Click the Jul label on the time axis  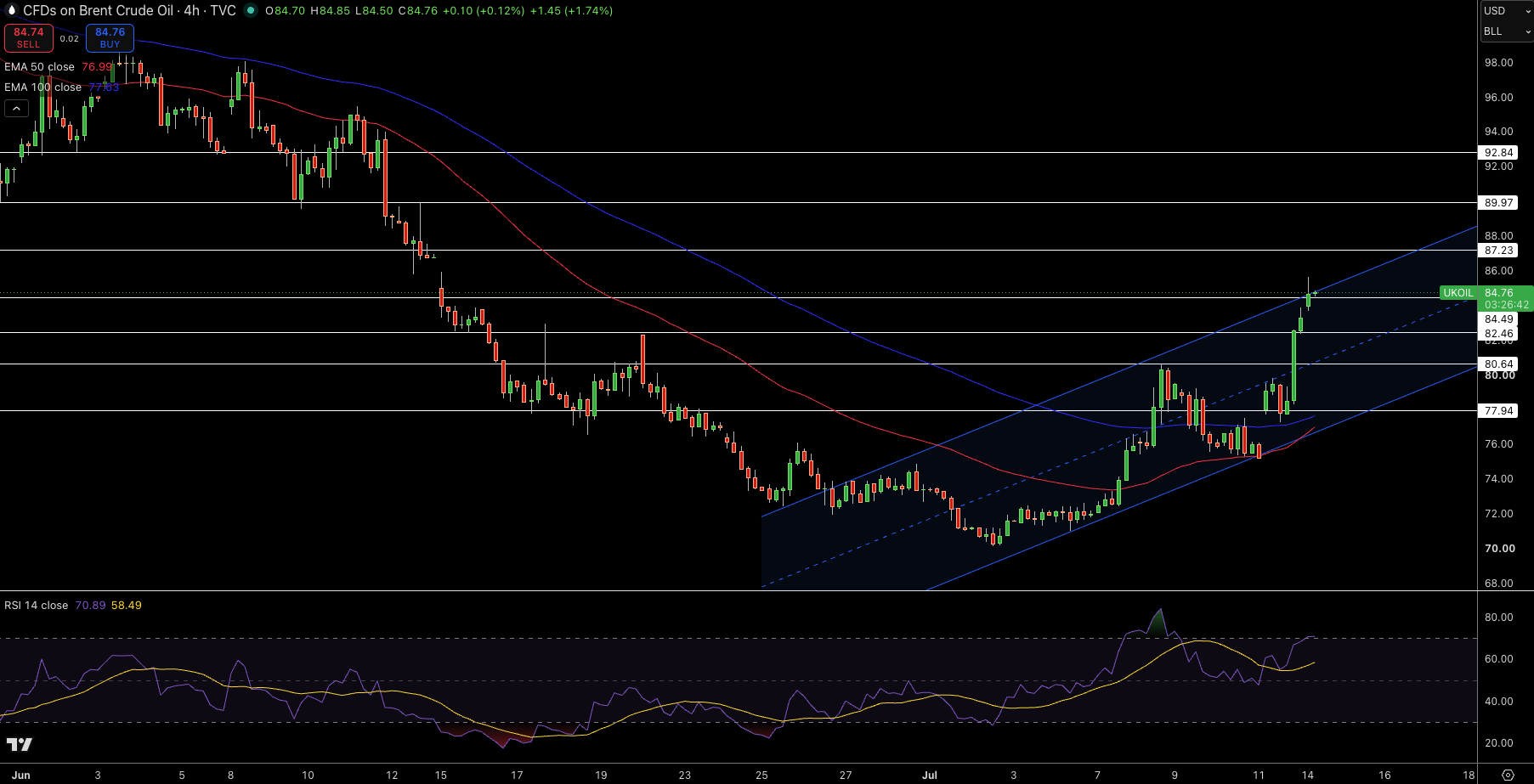click(930, 775)
